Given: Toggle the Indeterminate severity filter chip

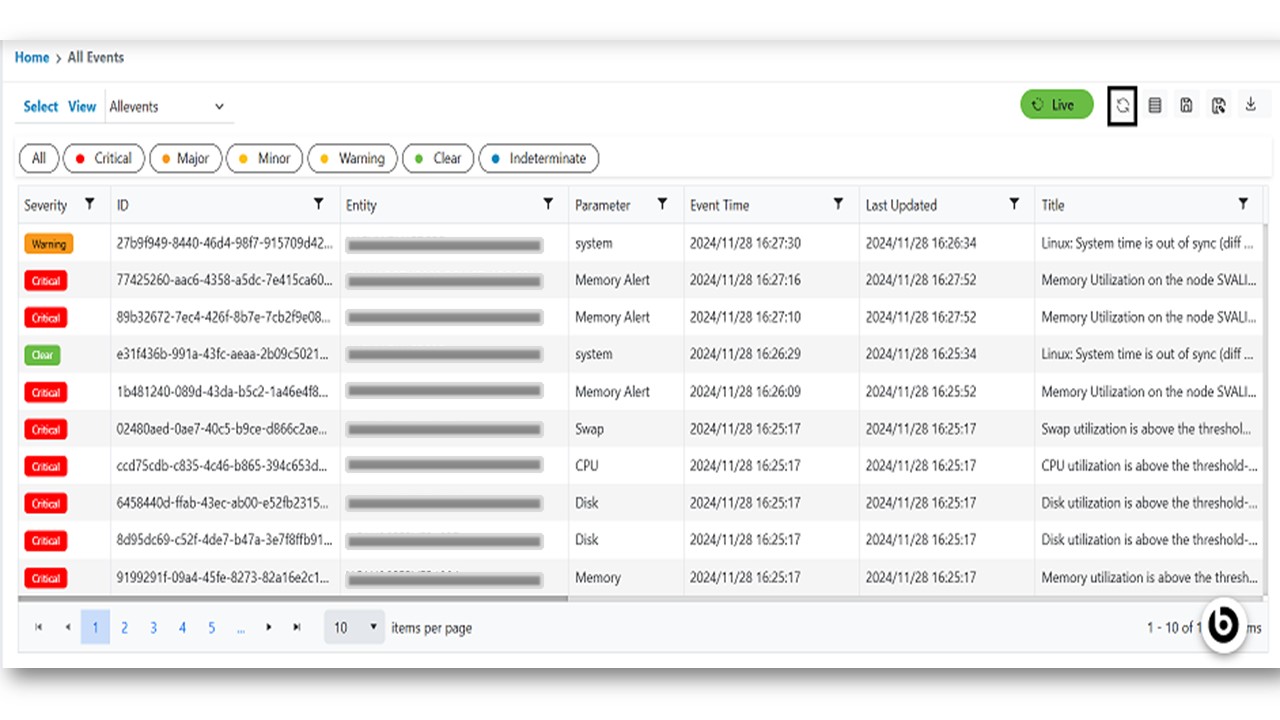Looking at the screenshot, I should tap(539, 158).
